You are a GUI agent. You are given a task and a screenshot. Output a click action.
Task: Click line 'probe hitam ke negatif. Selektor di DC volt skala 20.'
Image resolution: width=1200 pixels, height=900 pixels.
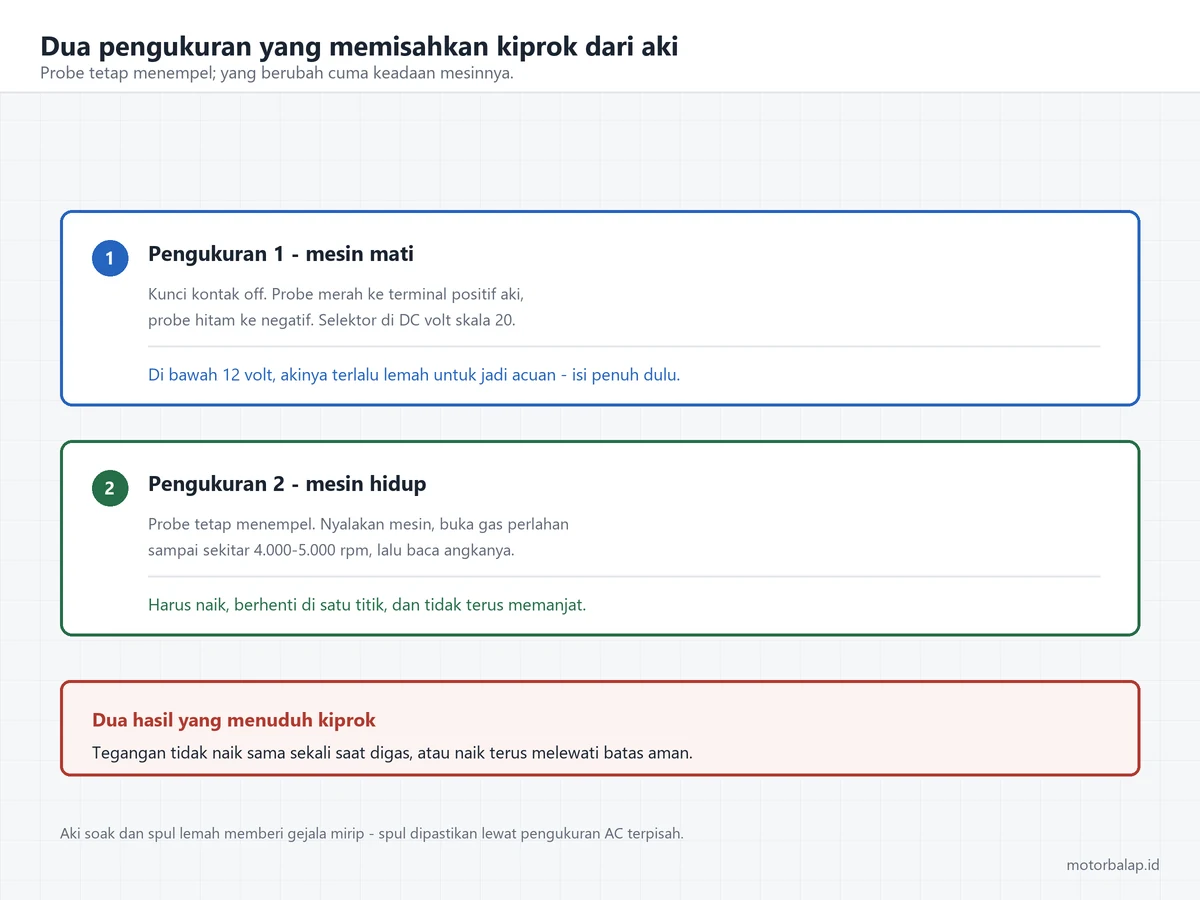[x=332, y=321]
